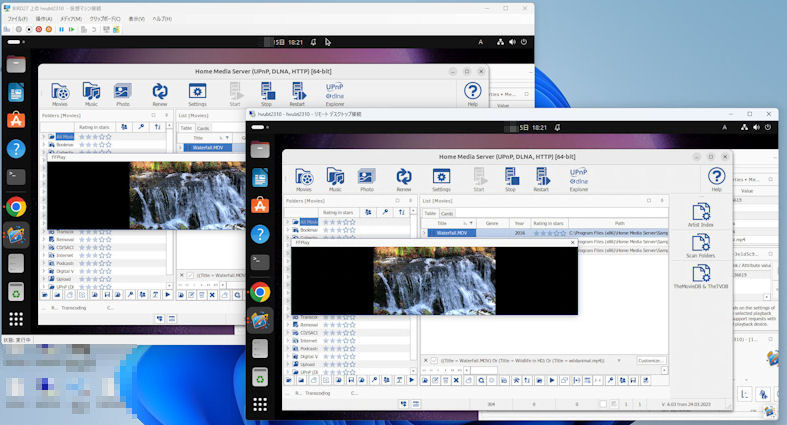This screenshot has height=425, width=787.
Task: Open Terminal in the Remote Desktop Ubuntu dock
Action: pyautogui.click(x=260, y=261)
